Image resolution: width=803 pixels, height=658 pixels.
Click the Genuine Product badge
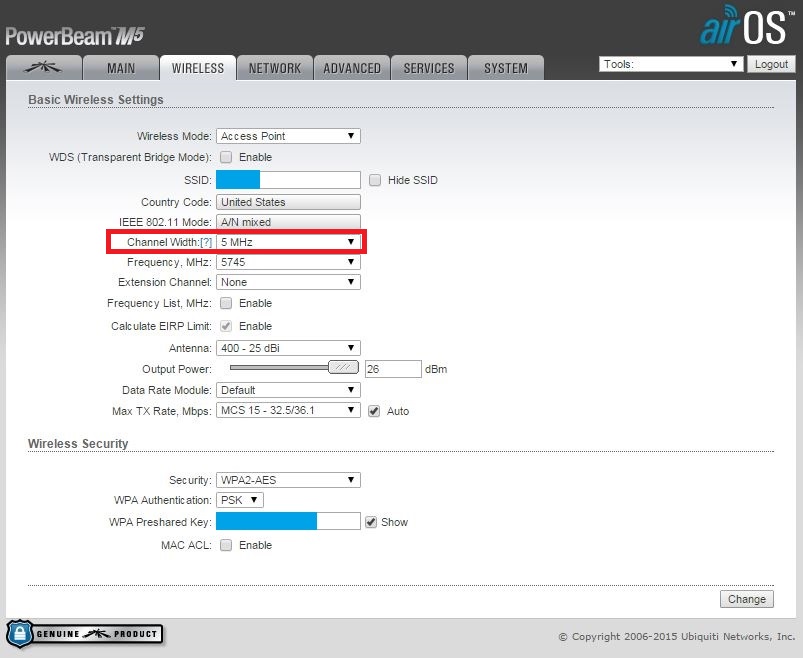(84, 634)
